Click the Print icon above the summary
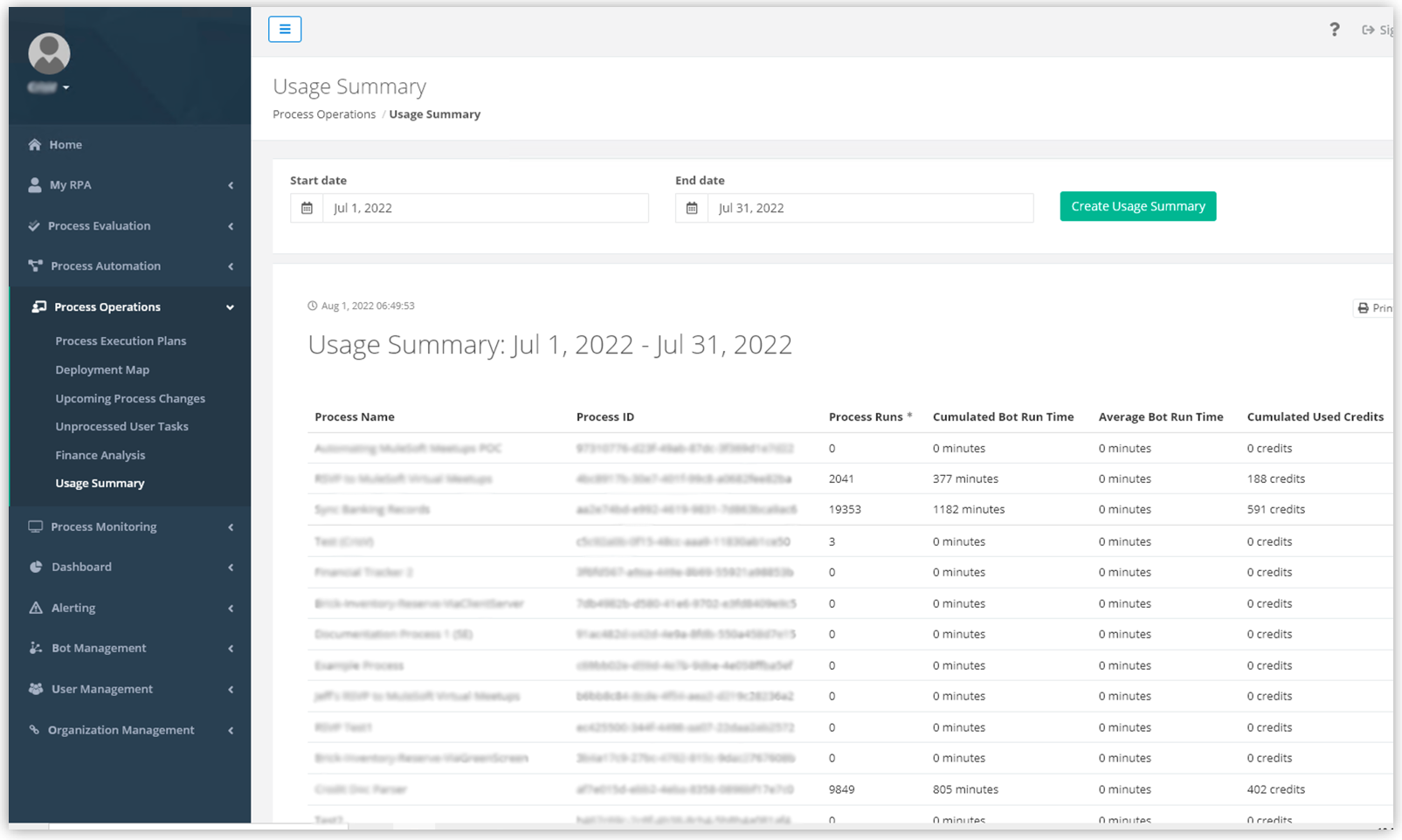1402x840 pixels. tap(1364, 307)
